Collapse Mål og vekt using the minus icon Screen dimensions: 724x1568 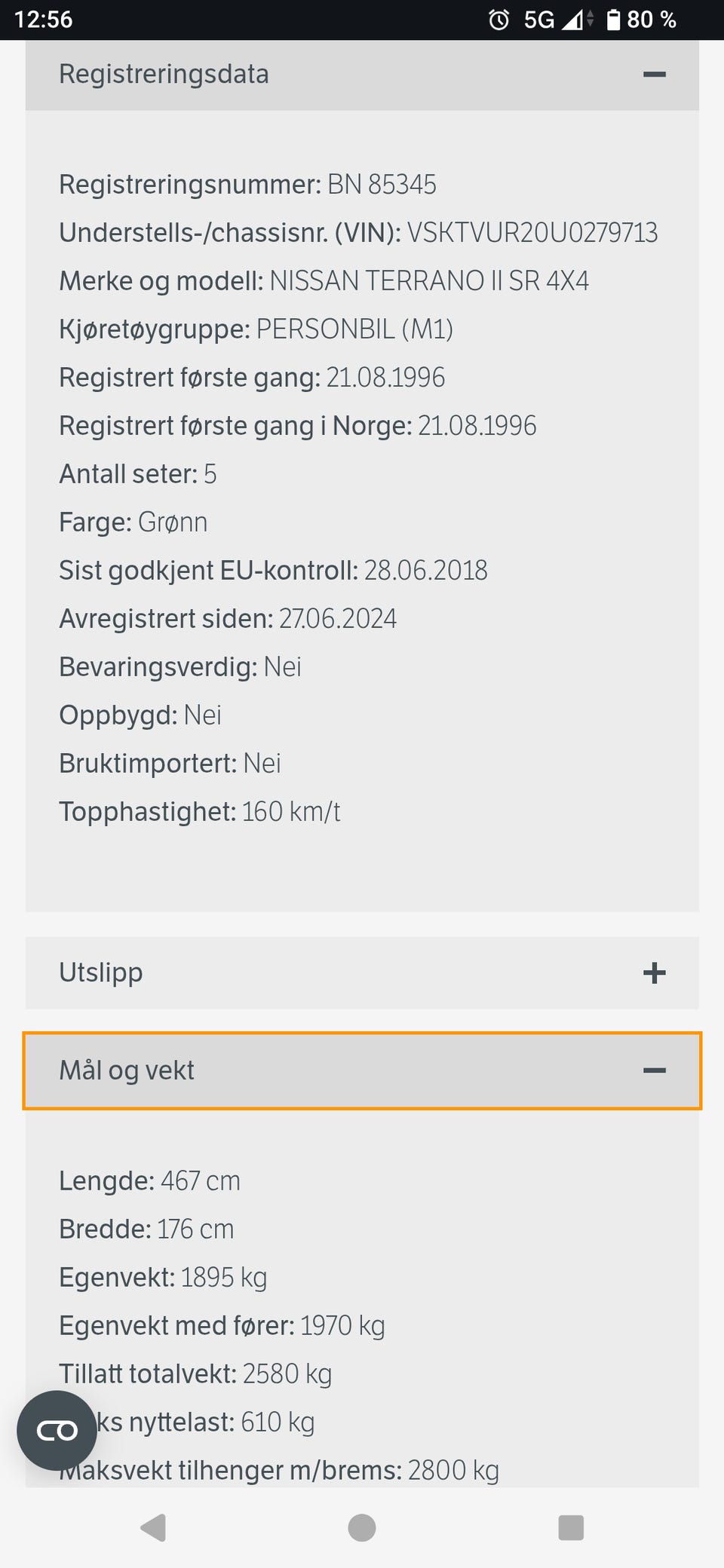pos(654,1070)
